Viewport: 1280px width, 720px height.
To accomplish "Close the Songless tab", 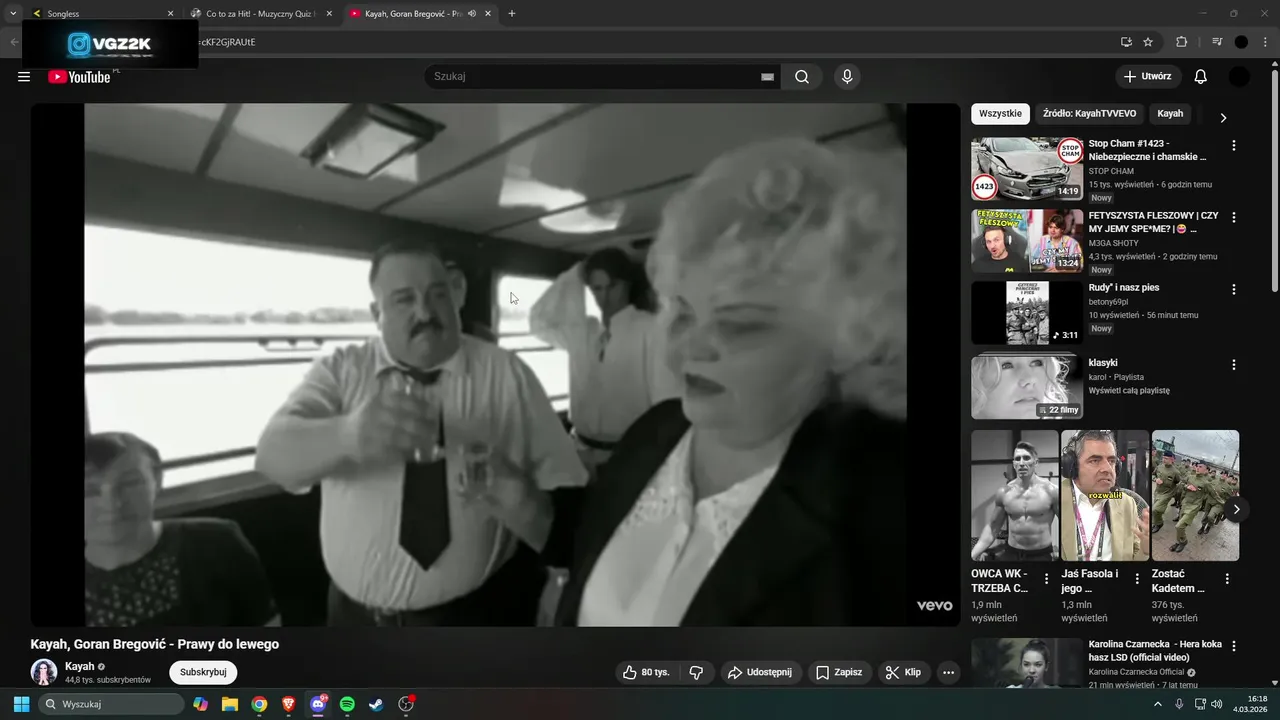I will coord(170,14).
